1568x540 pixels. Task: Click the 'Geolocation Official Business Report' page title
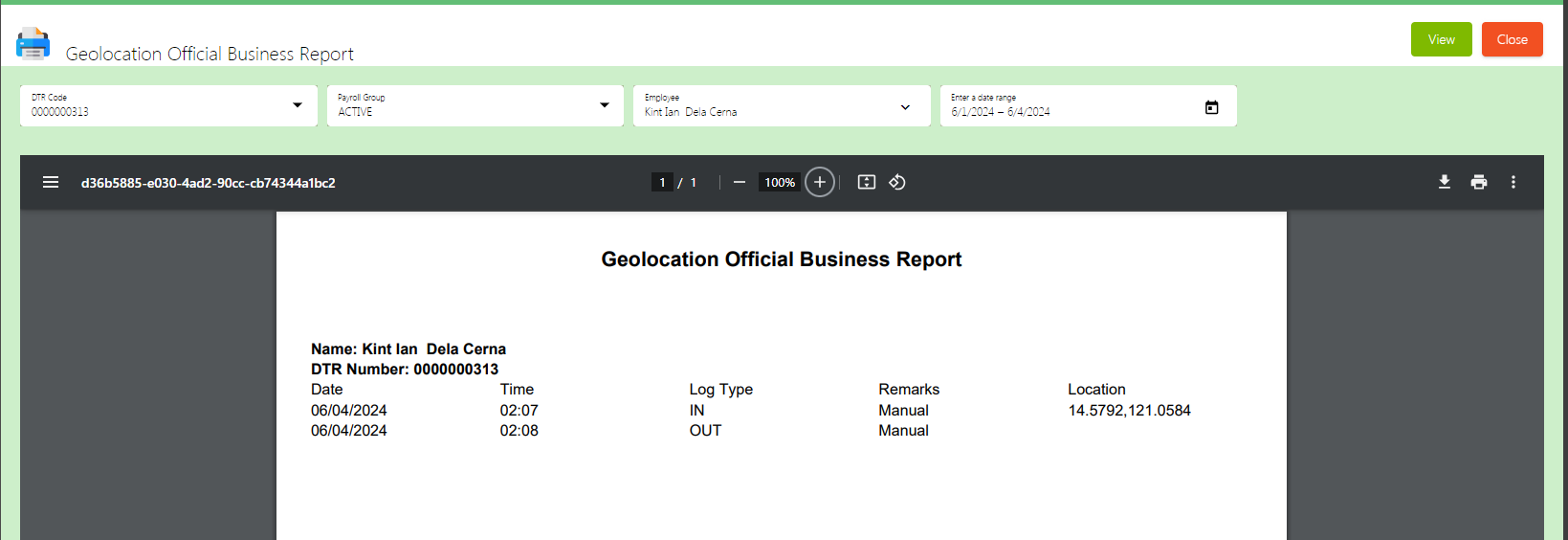coord(210,54)
